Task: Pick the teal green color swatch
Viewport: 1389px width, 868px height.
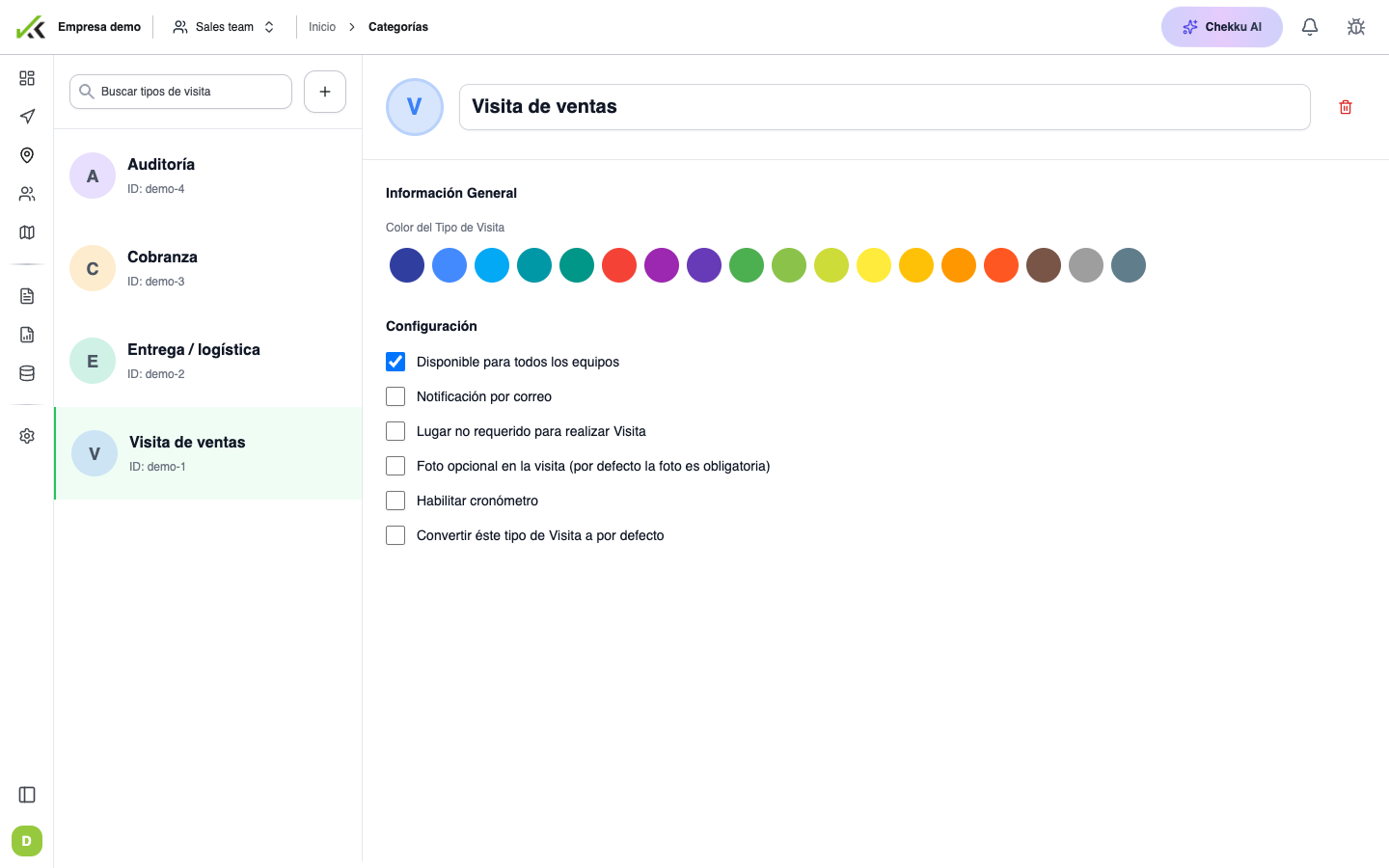Action: click(x=577, y=265)
